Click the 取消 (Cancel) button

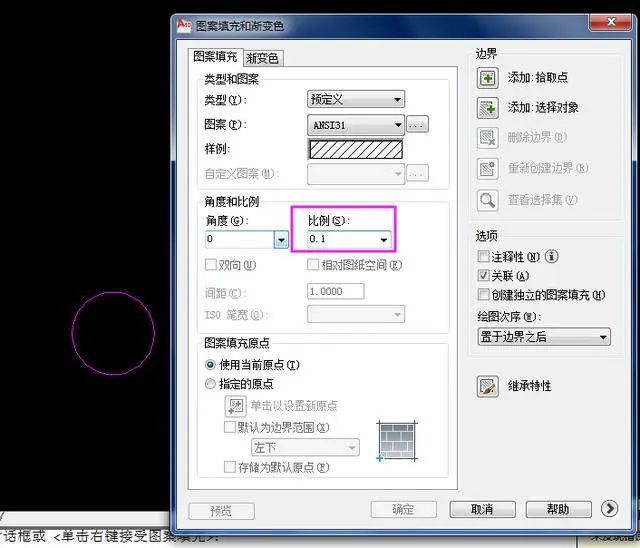tap(482, 509)
